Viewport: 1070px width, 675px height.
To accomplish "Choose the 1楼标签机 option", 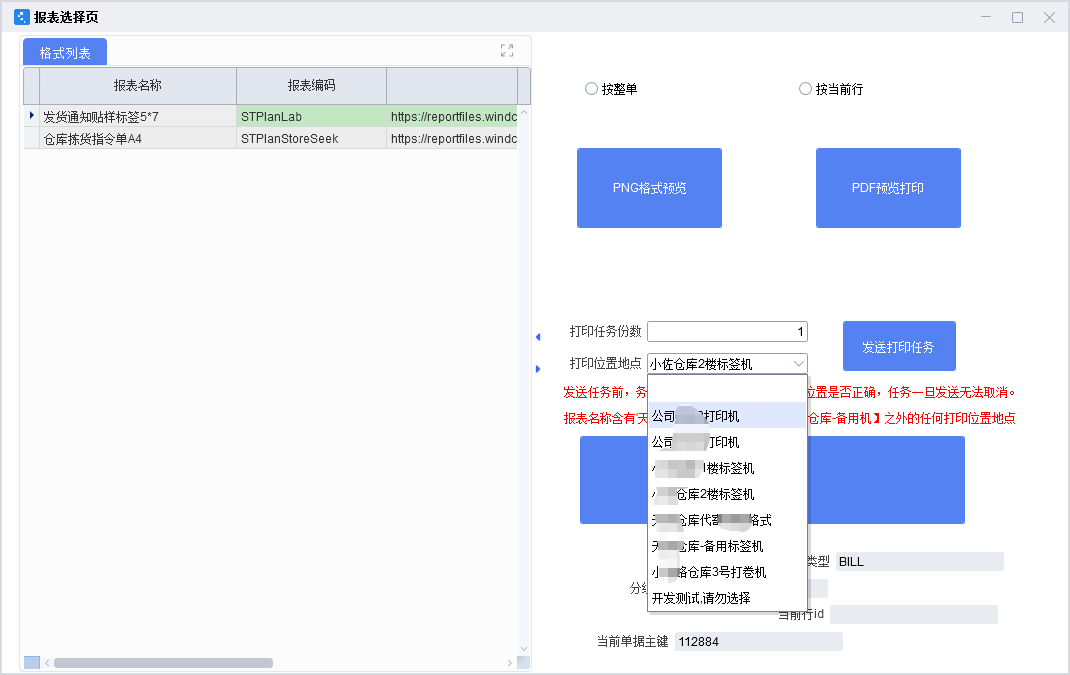I will click(727, 468).
